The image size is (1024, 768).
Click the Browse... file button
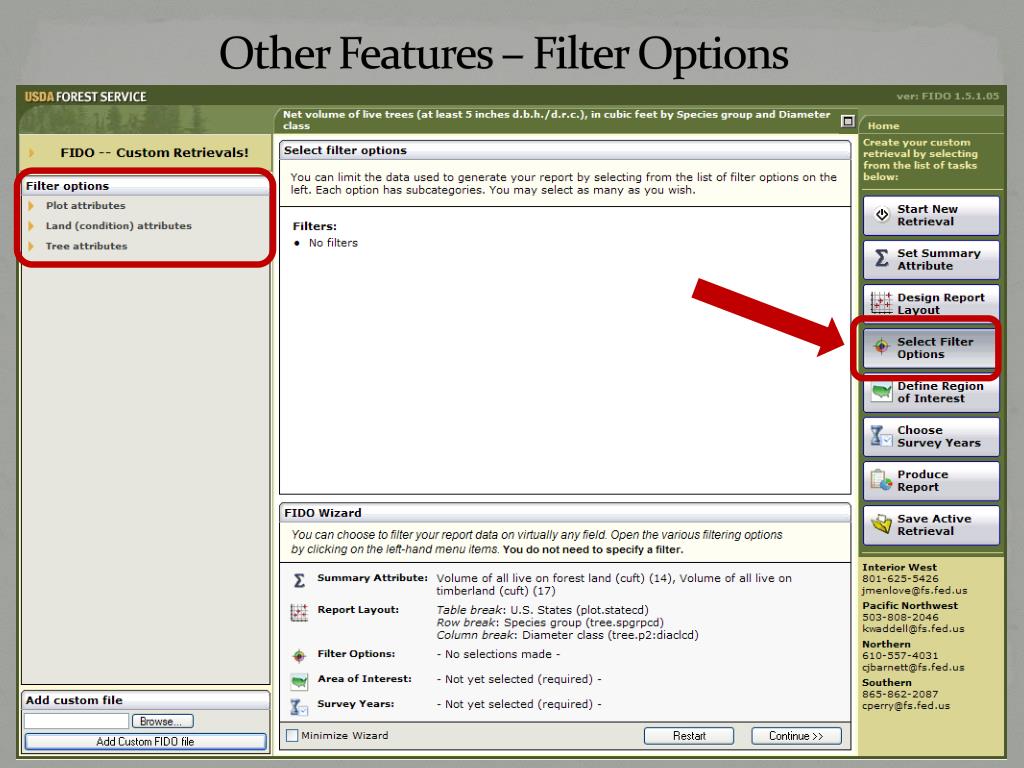pos(163,721)
